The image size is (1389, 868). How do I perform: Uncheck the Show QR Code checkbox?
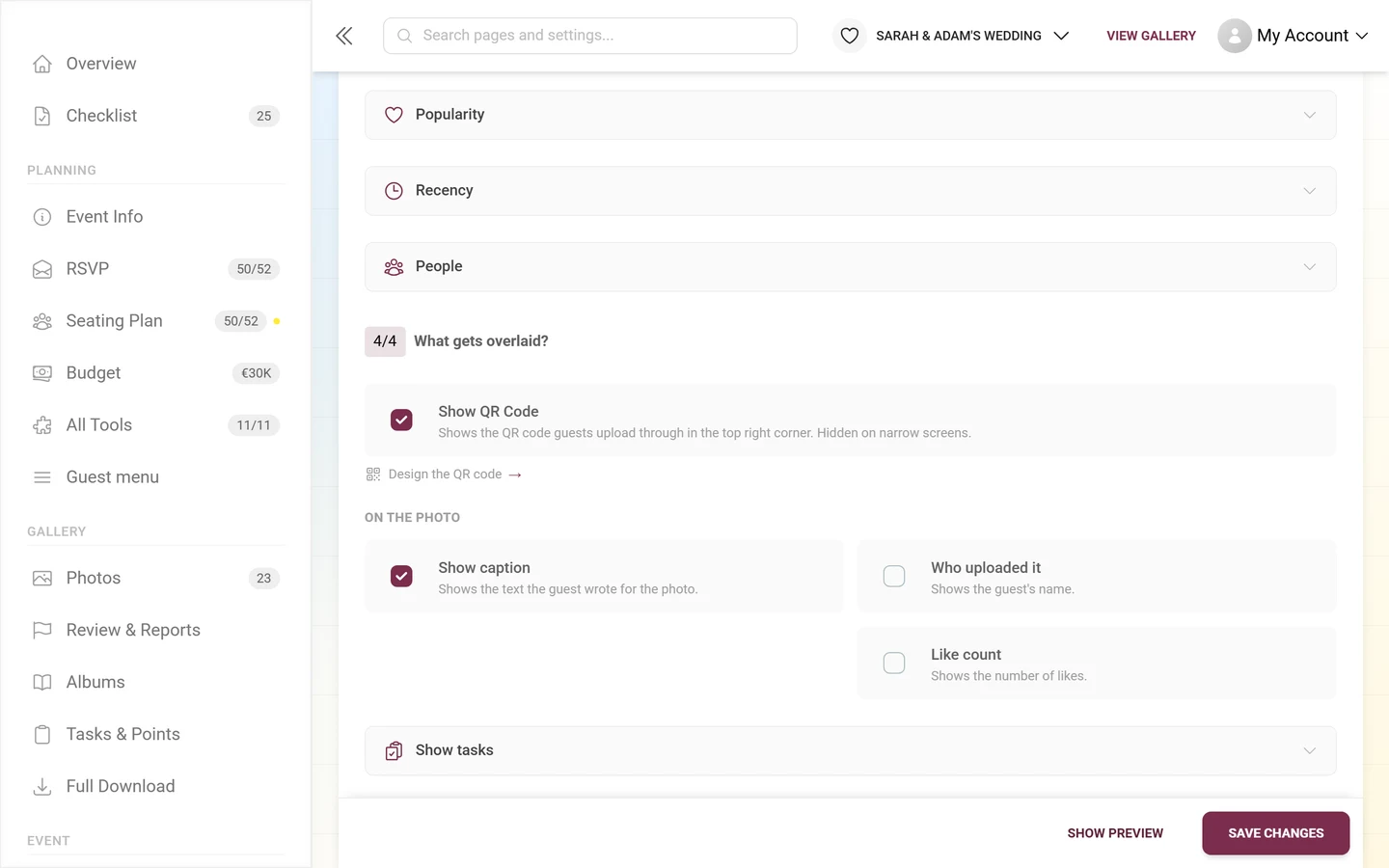(401, 420)
